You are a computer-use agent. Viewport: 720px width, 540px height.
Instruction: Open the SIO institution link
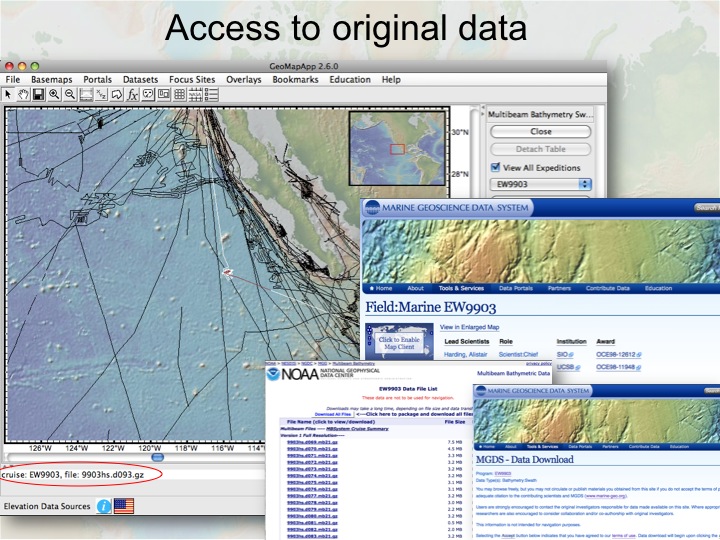click(x=564, y=354)
